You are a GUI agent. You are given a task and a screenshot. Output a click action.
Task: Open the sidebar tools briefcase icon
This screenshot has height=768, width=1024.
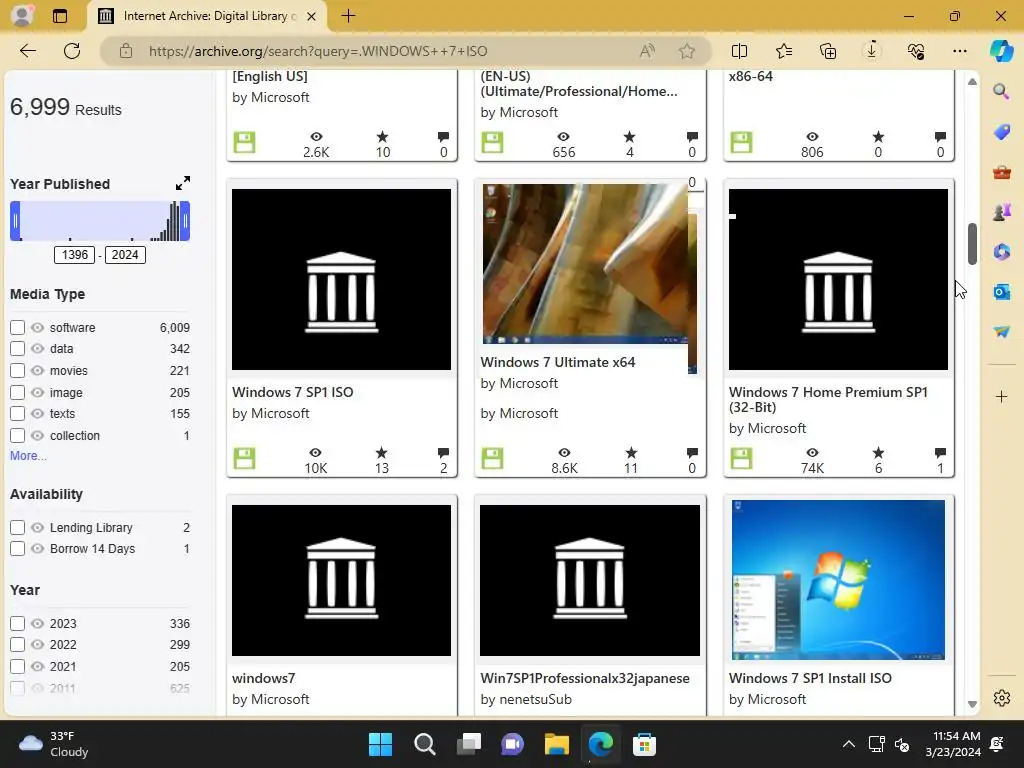(x=1001, y=172)
